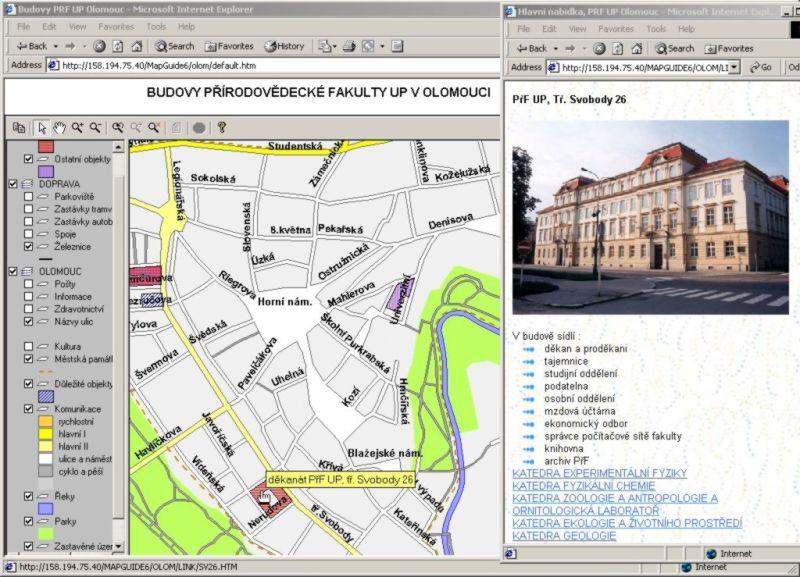Click the Go button in Hlavní nabídka window
800x577 pixels.
point(761,67)
